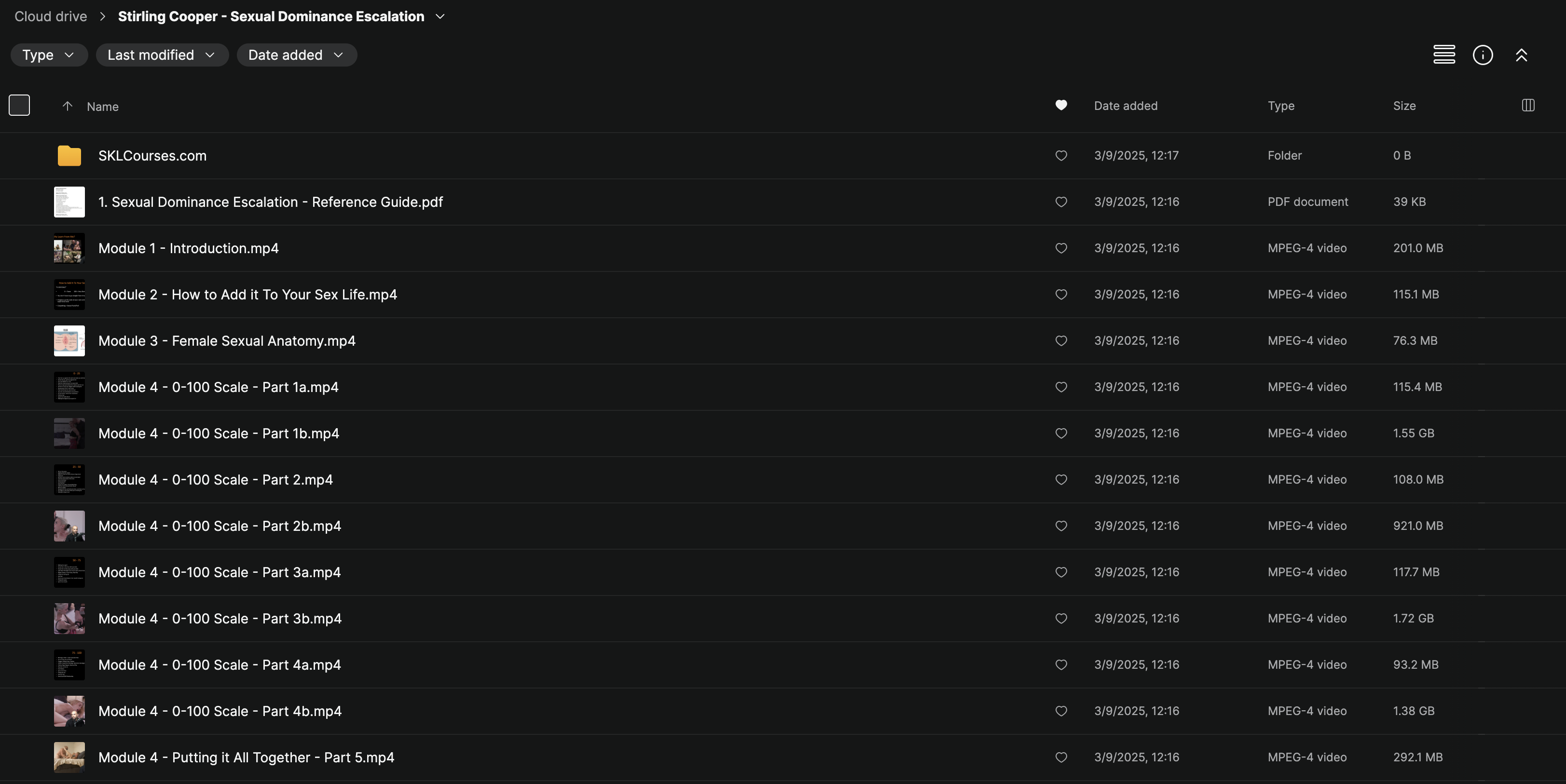Open the Date added filter dropdown
Screen dimensions: 1566x784
click(296, 54)
